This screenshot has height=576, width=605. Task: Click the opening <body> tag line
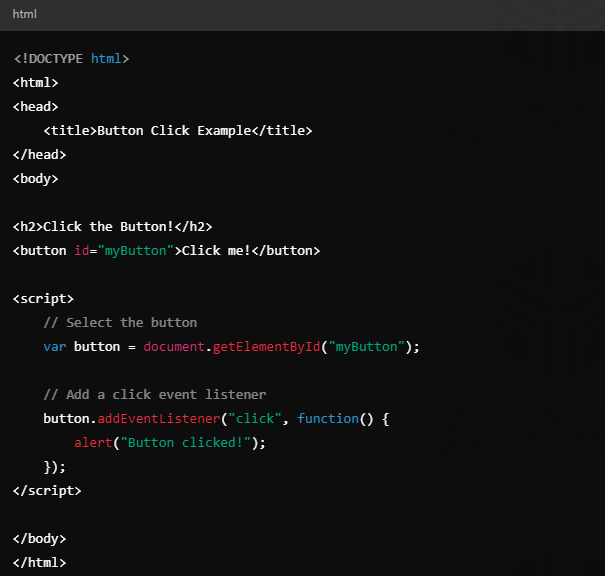tap(35, 179)
